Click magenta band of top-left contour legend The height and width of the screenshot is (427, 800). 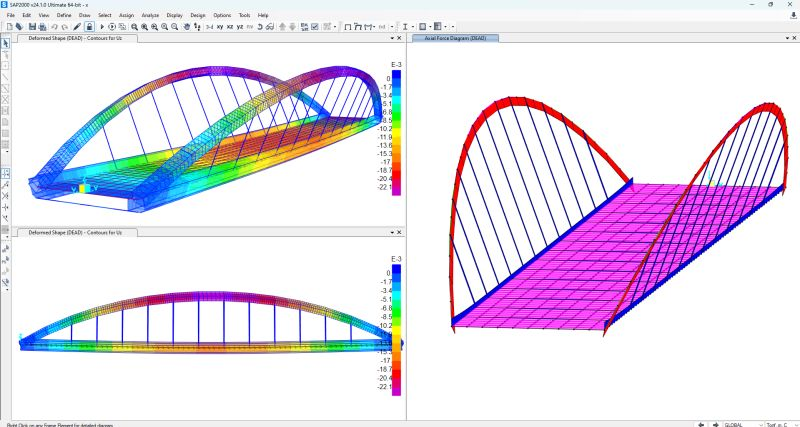point(396,189)
